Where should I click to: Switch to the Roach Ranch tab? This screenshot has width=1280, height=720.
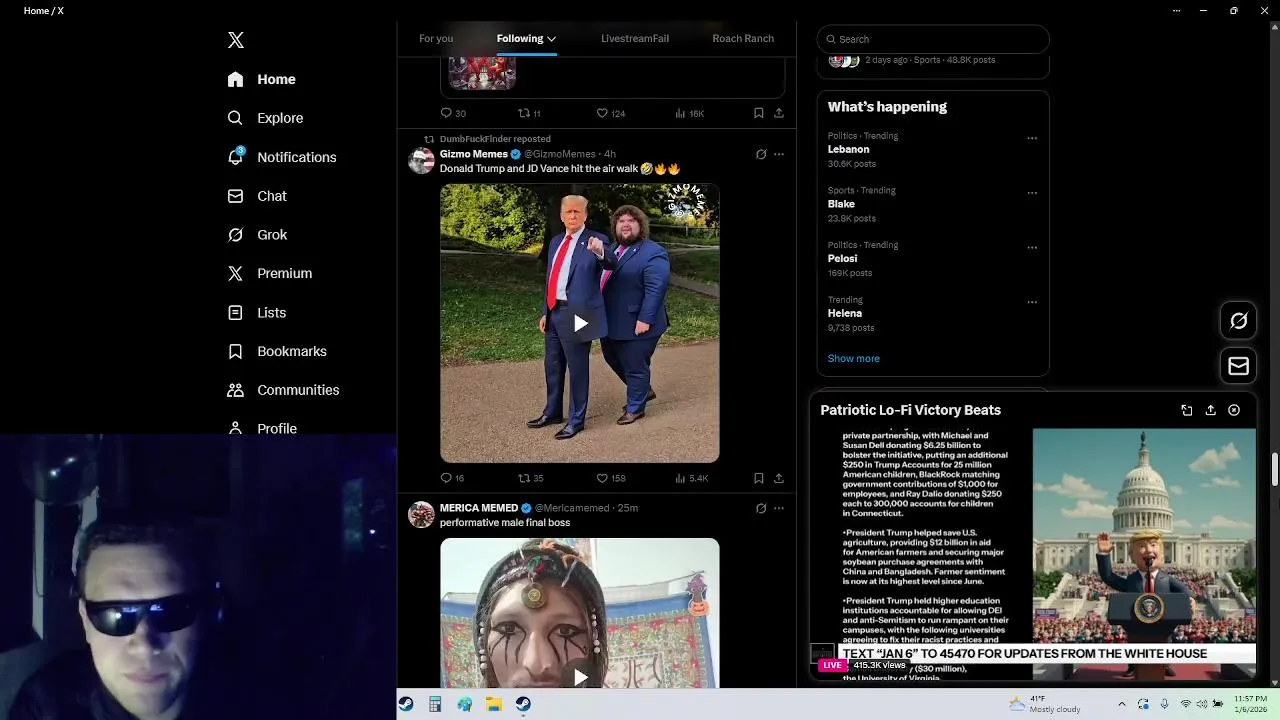coord(743,38)
